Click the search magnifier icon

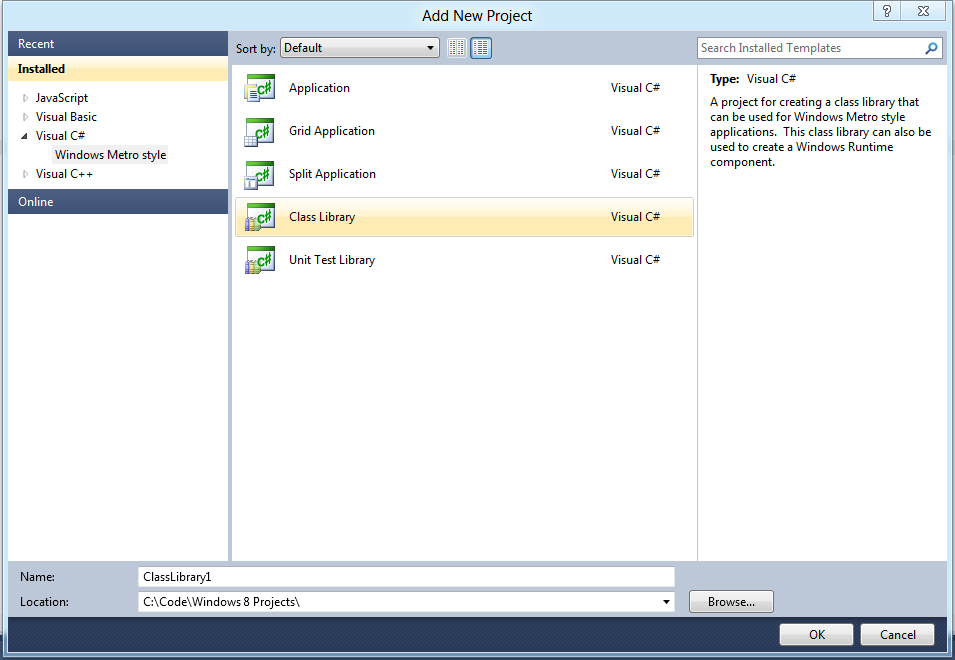click(931, 48)
